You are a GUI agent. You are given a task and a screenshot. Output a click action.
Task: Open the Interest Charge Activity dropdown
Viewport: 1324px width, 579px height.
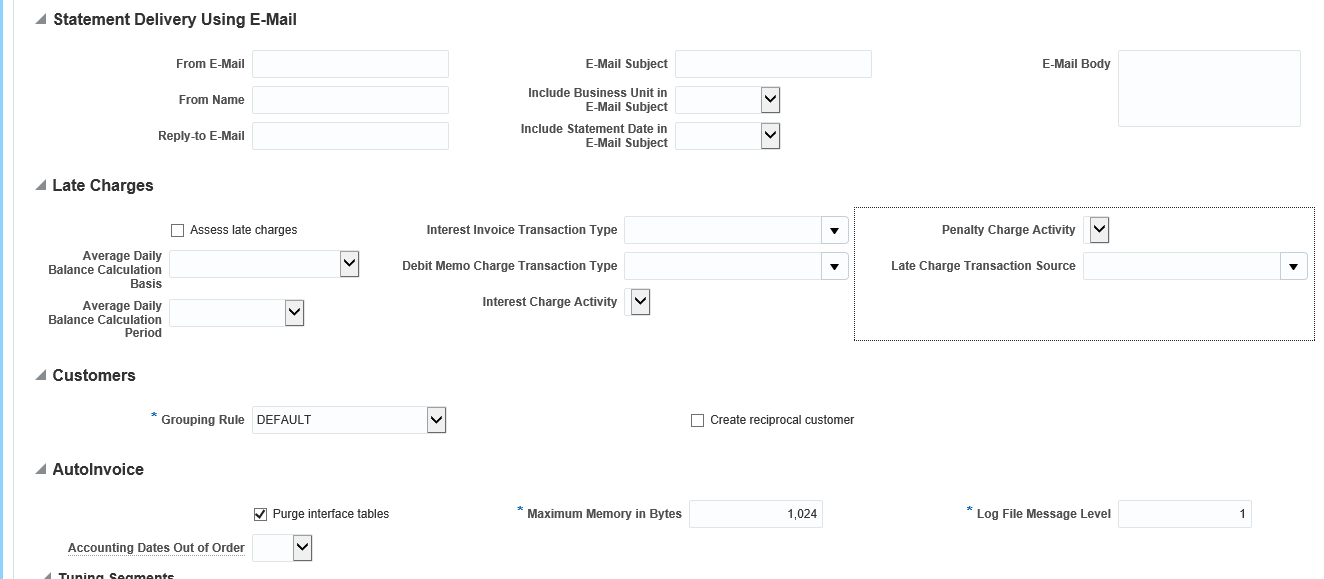tap(638, 301)
